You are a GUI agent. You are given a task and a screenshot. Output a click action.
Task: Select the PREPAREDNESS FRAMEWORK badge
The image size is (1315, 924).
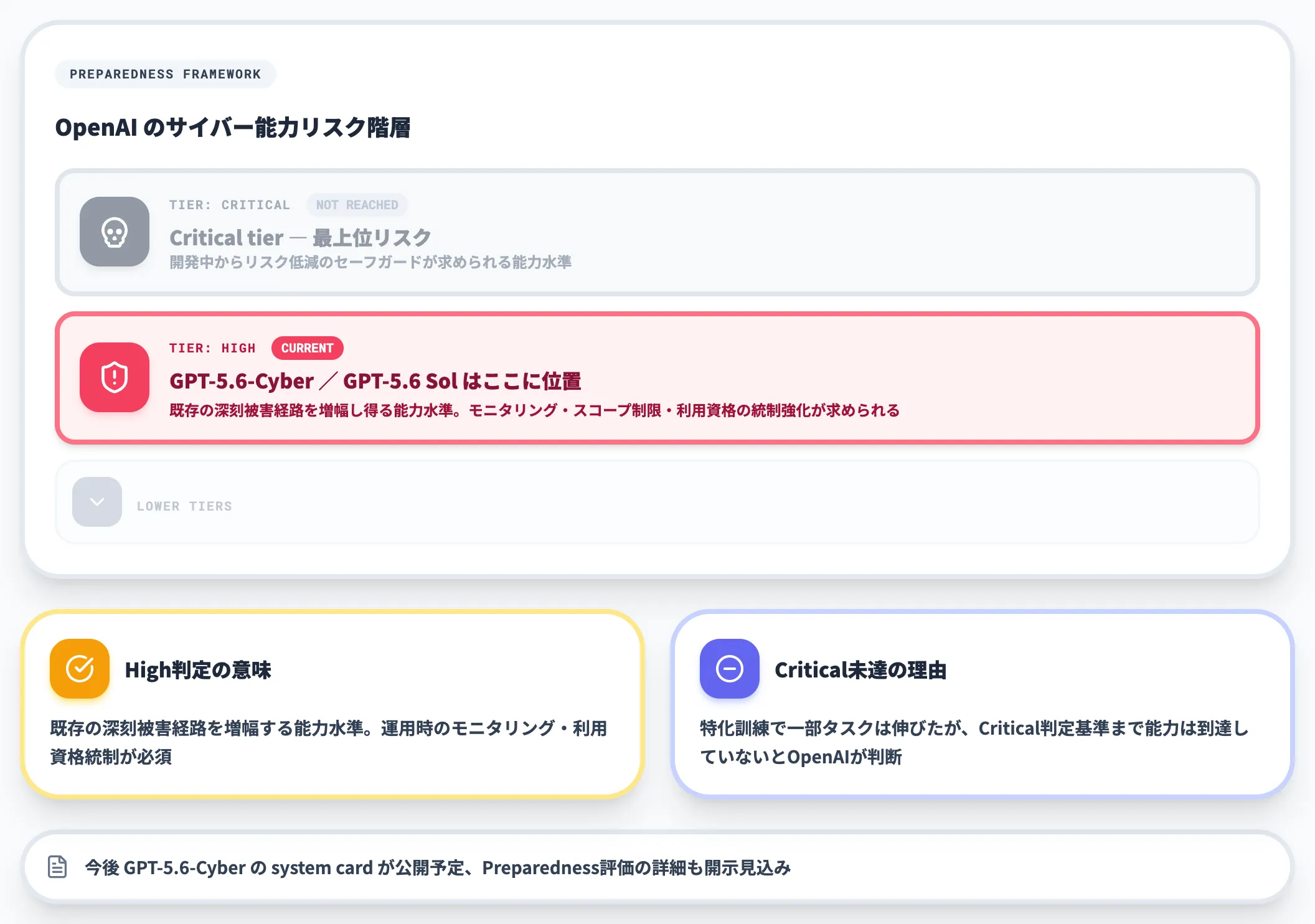(166, 74)
